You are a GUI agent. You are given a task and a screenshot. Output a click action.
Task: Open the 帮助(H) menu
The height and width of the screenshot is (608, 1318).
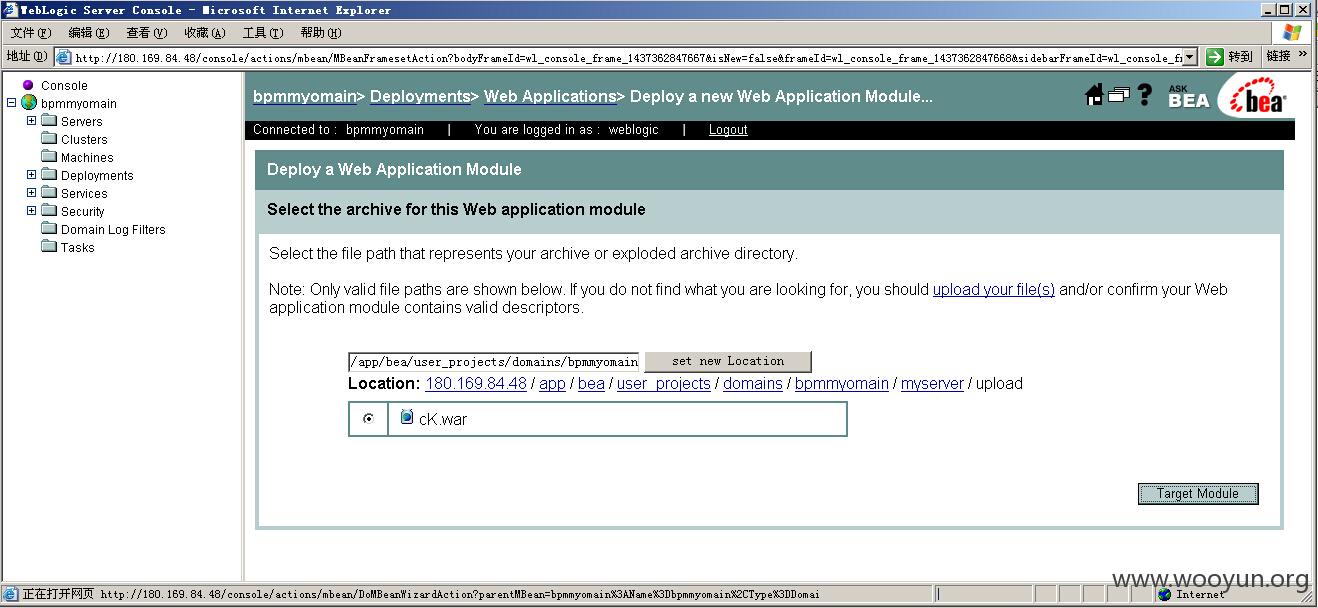[321, 33]
